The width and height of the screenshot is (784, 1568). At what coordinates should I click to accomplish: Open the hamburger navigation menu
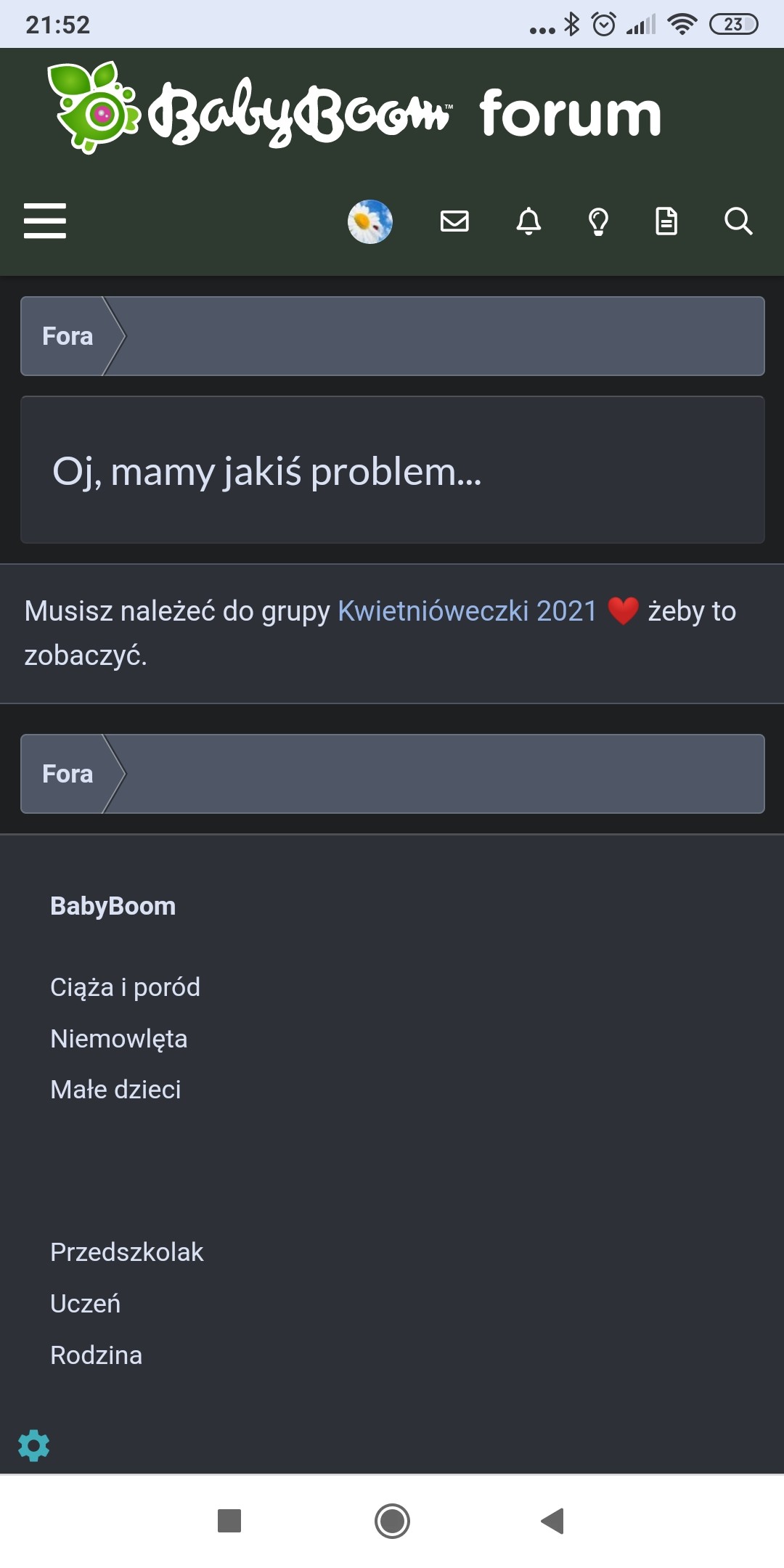click(x=45, y=221)
